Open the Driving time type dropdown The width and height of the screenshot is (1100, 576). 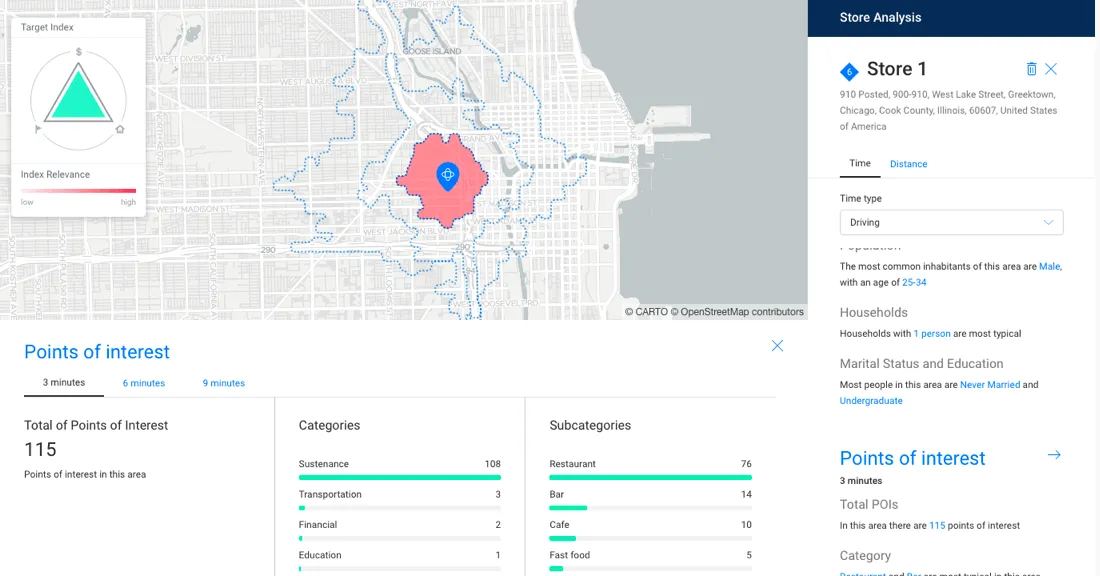click(x=950, y=222)
